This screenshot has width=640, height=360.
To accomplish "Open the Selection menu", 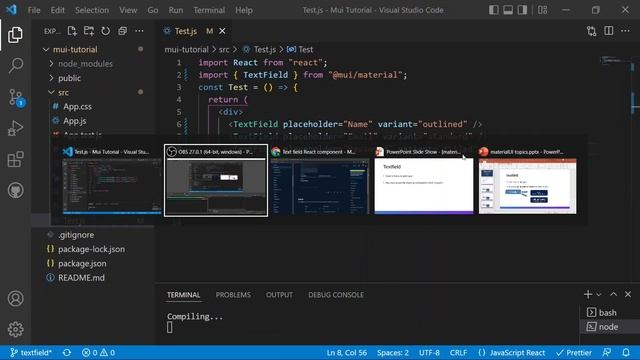I will pos(92,10).
